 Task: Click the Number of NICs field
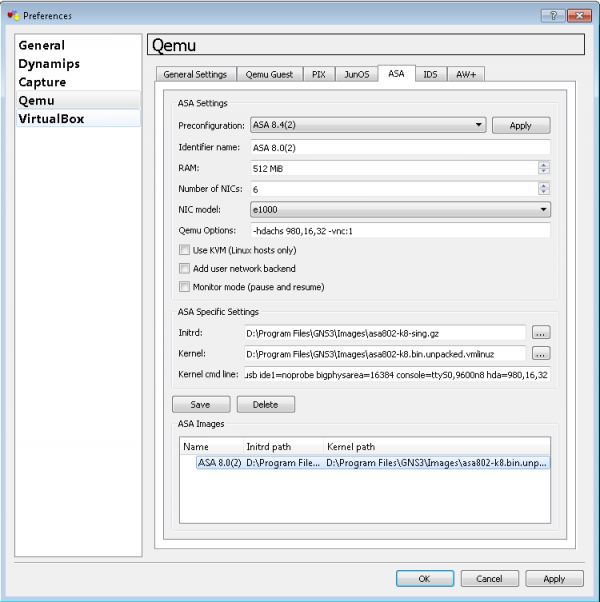click(394, 189)
